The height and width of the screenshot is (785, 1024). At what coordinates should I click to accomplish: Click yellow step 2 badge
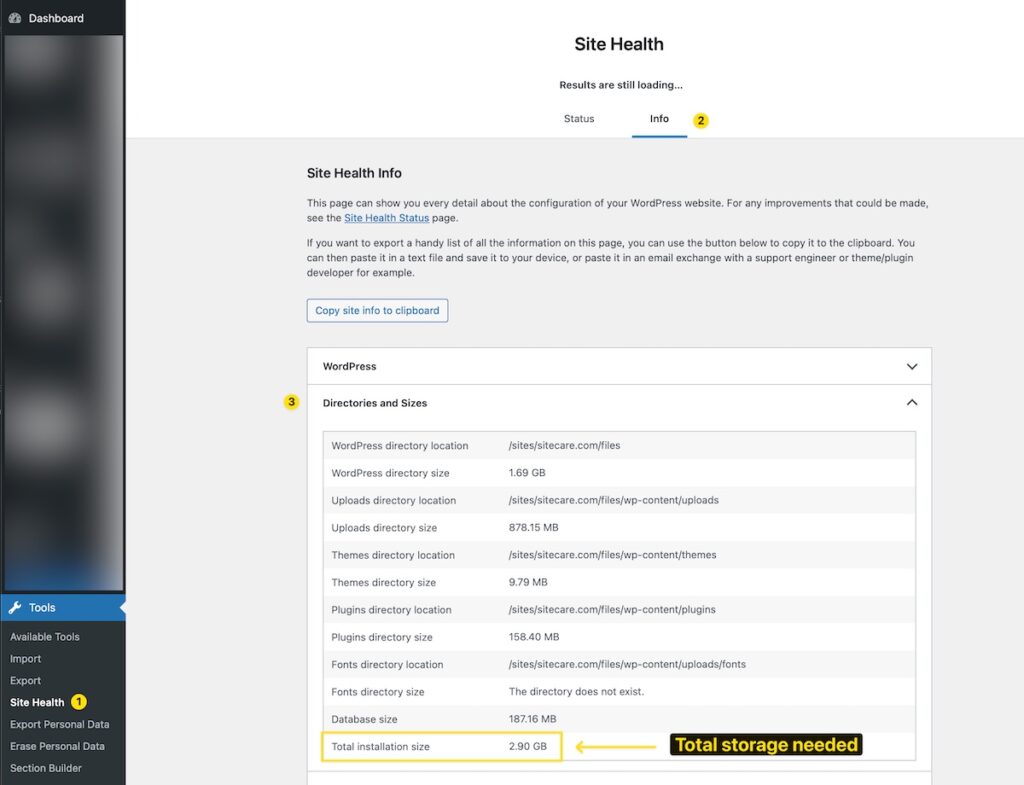[x=701, y=120]
